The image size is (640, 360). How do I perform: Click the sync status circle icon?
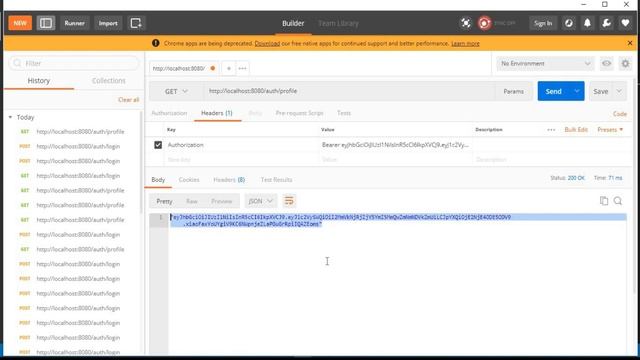(x=484, y=23)
